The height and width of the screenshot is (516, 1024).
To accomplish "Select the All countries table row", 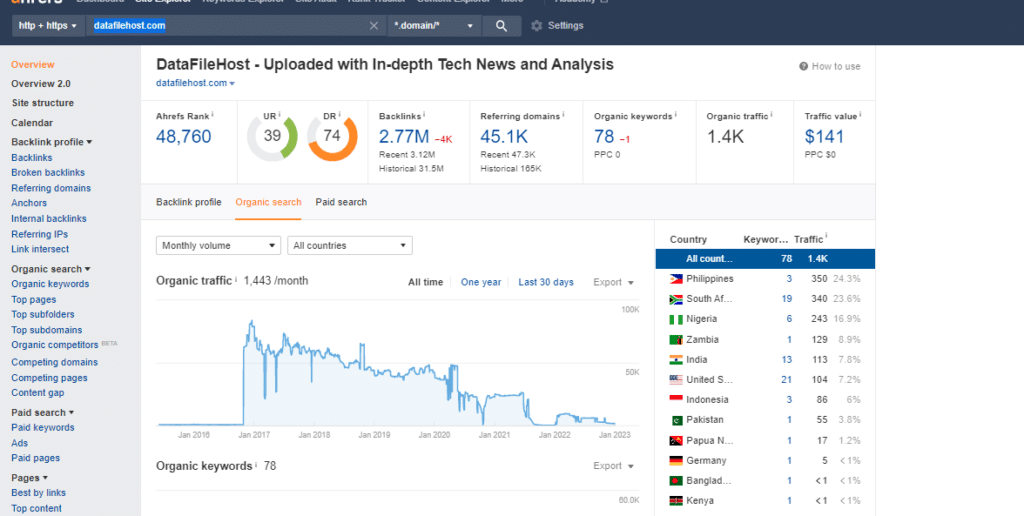I will click(x=765, y=259).
